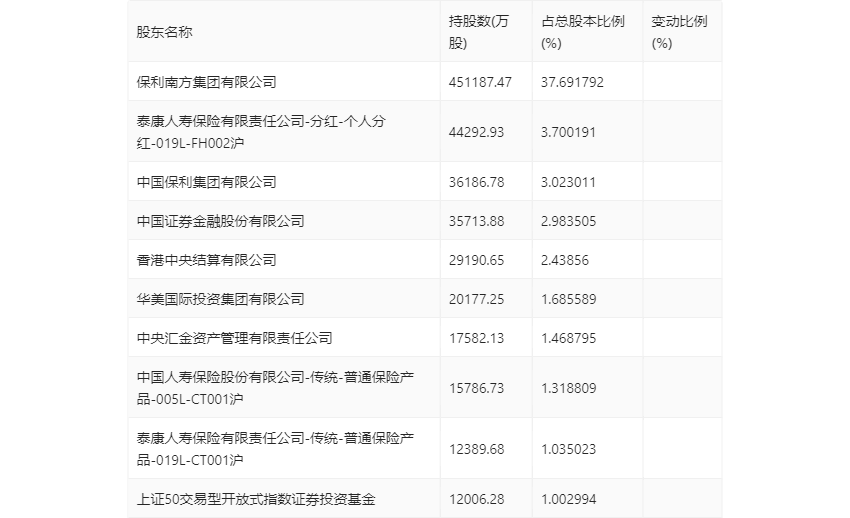Select the percentage 1.002994
The height and width of the screenshot is (518, 850).
pos(569,498)
